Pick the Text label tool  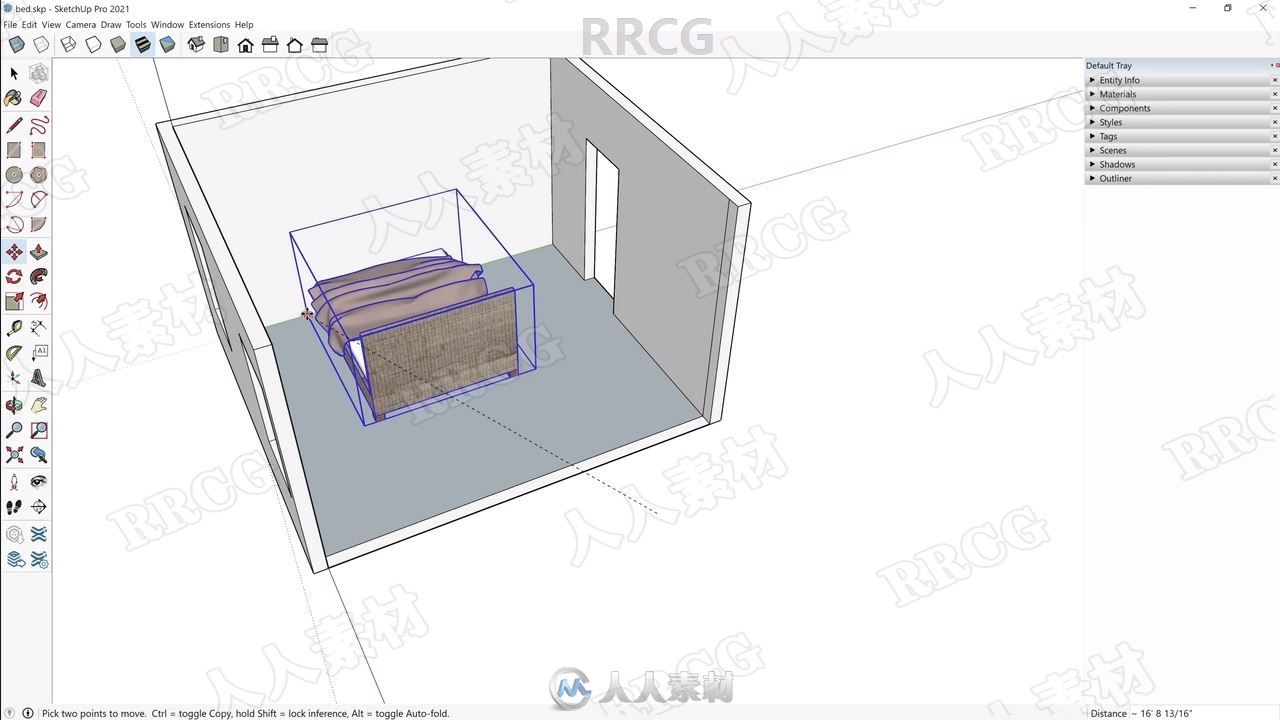click(x=39, y=353)
